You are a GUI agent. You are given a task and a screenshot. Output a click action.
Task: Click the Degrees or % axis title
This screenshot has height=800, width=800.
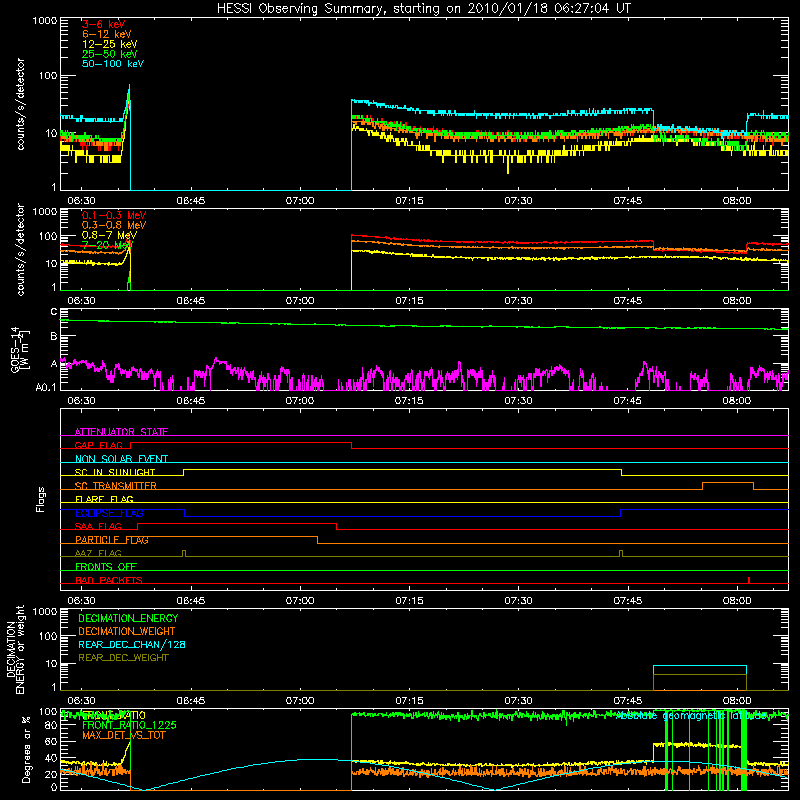pyautogui.click(x=26, y=749)
